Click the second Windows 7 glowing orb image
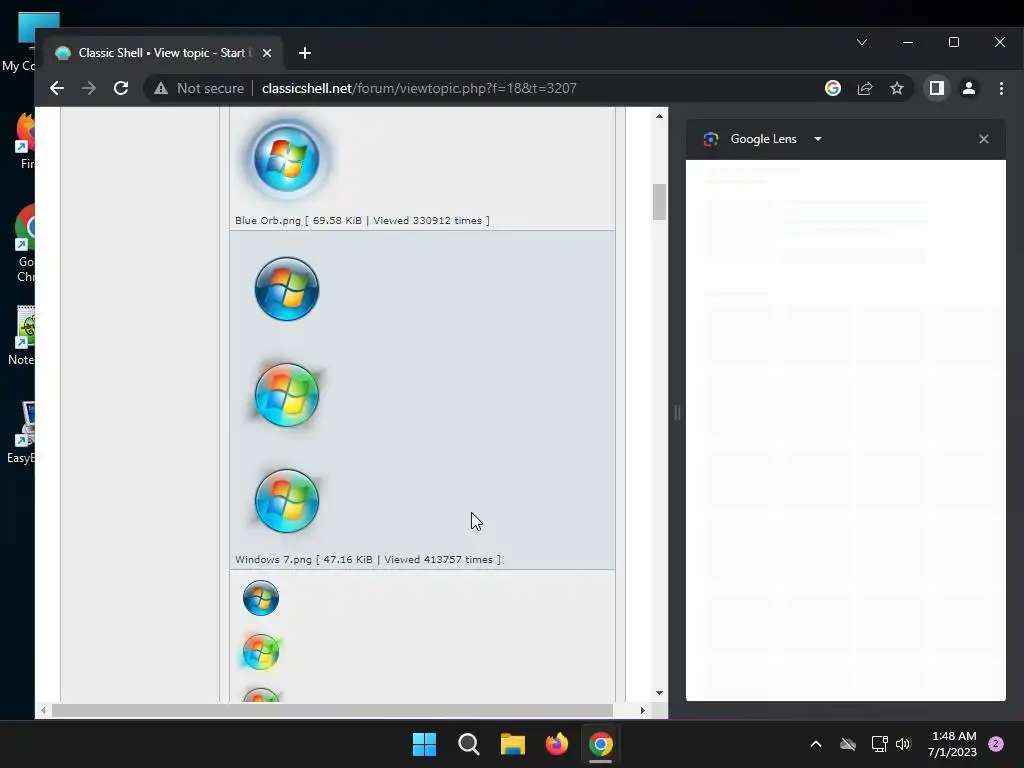This screenshot has height=768, width=1024. [x=287, y=394]
